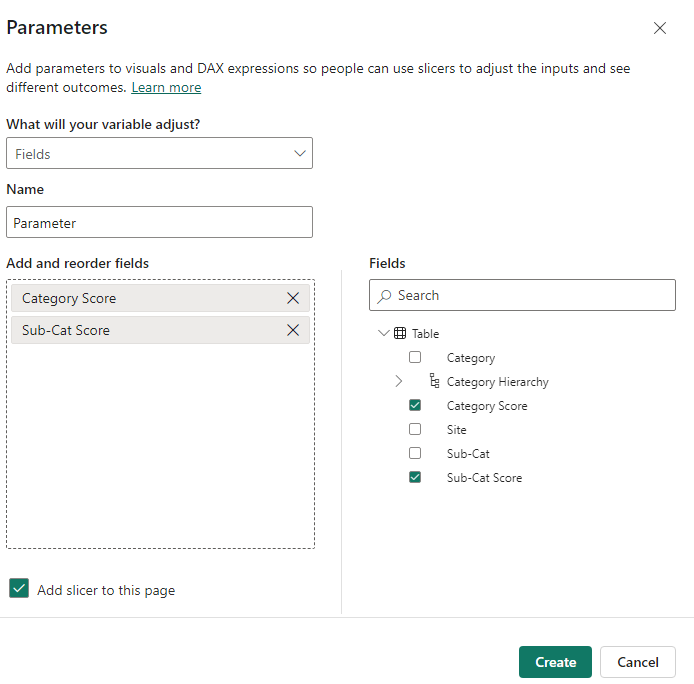The image size is (694, 684).
Task: Expand the Category Hierarchy chevron
Action: coord(398,381)
